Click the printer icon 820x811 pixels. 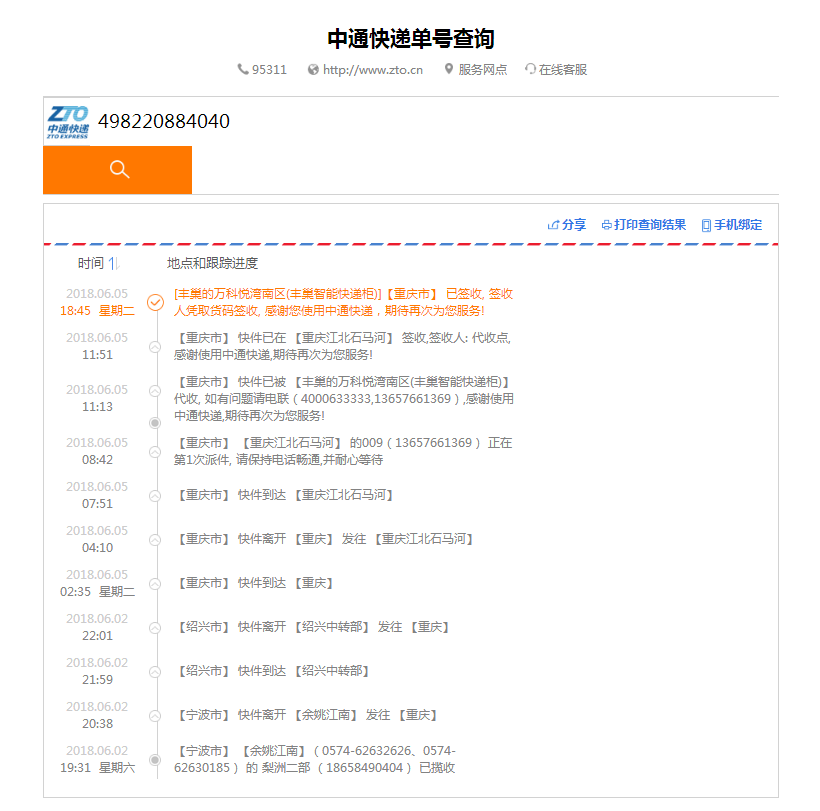(x=607, y=225)
